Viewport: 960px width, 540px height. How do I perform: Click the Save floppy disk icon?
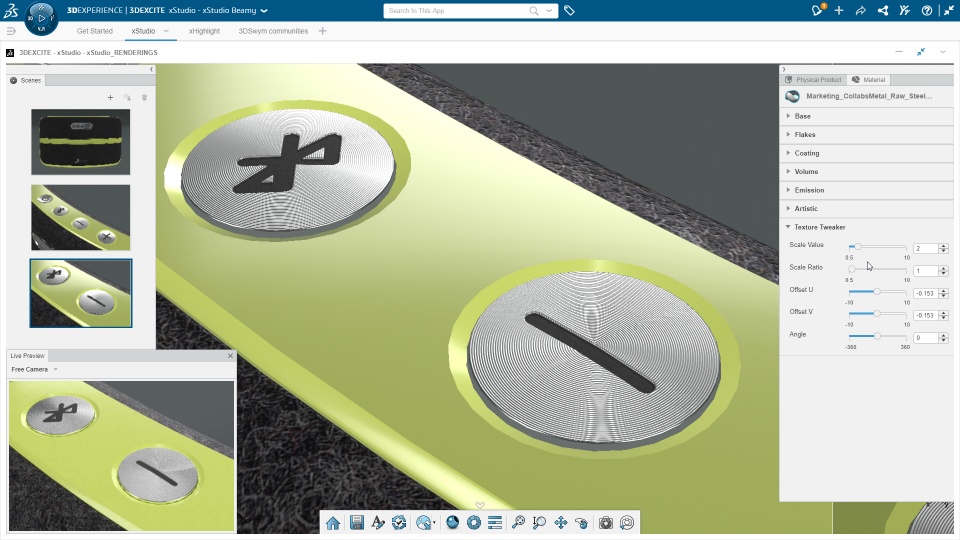356,522
